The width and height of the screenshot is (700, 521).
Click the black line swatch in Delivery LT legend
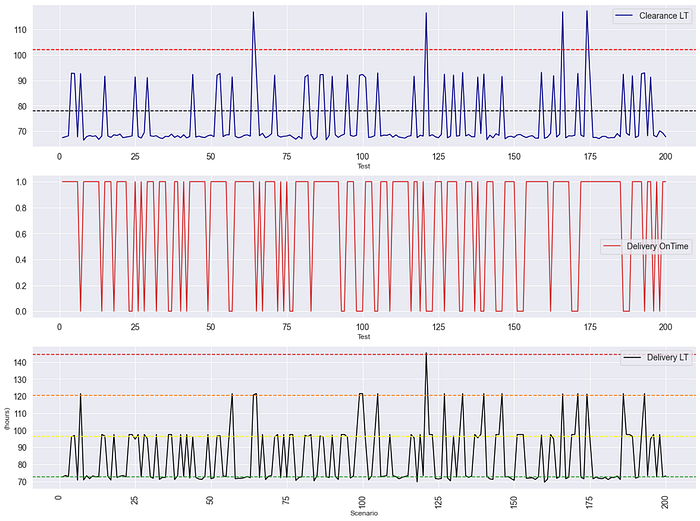[x=633, y=358]
